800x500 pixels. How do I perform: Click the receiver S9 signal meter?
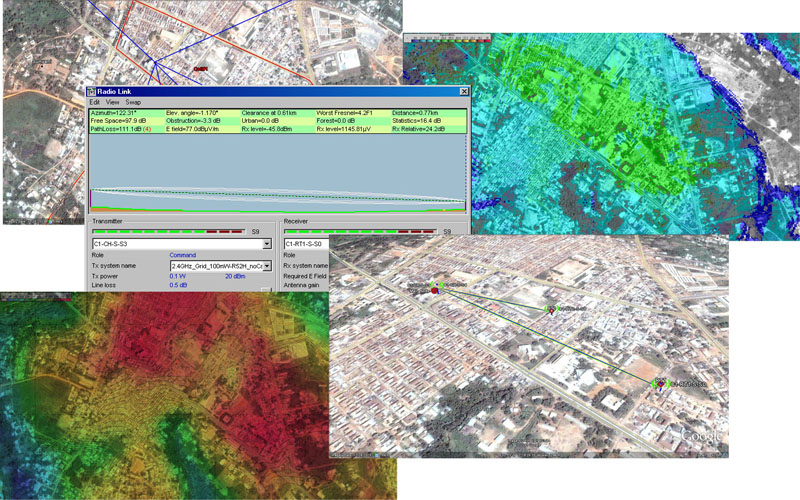tap(360, 232)
